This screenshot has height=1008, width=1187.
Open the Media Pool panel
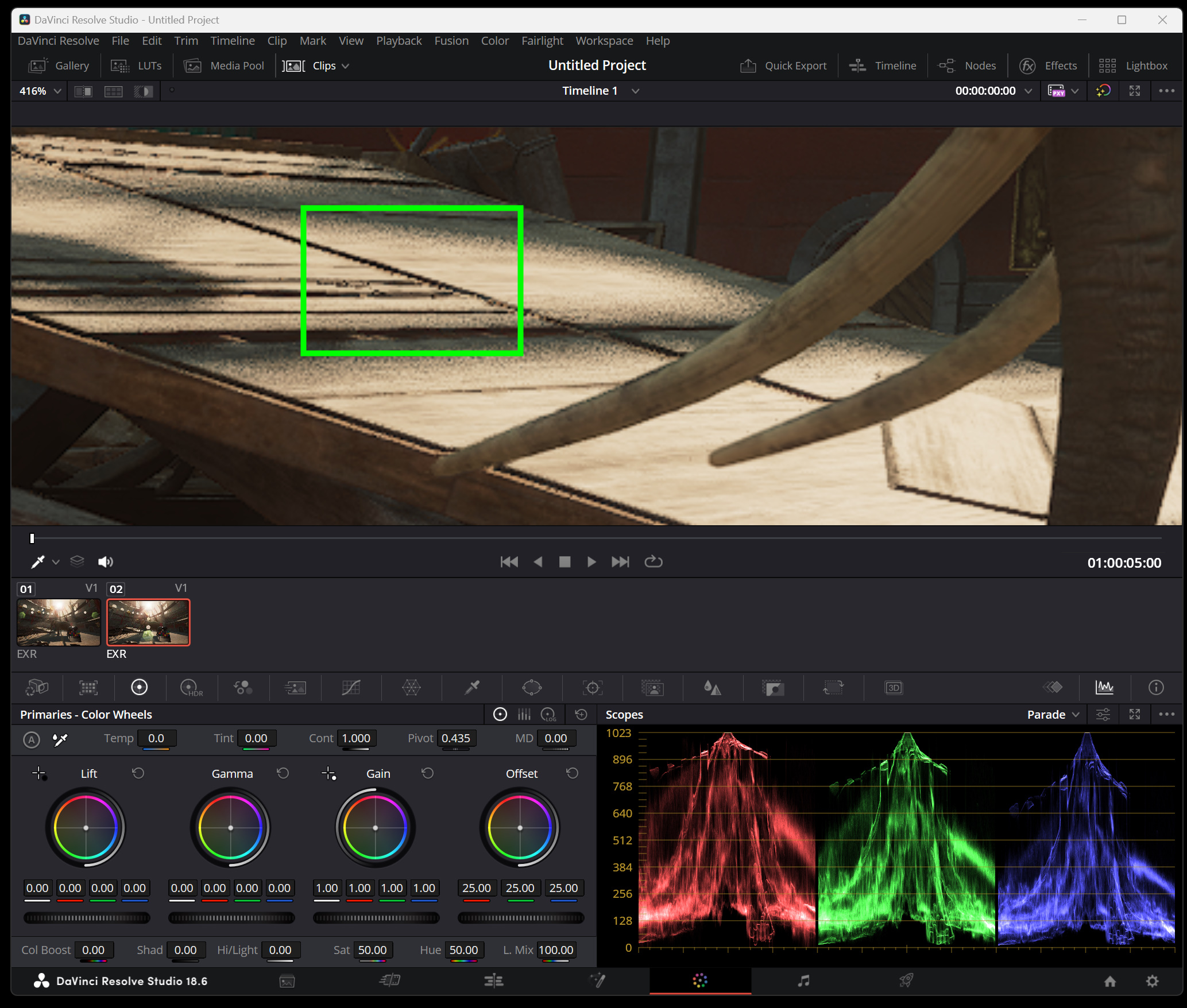pyautogui.click(x=224, y=66)
